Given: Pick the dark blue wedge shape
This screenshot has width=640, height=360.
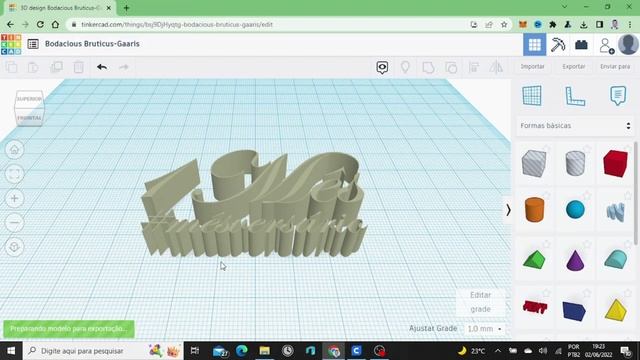Looking at the screenshot, I should [574, 311].
